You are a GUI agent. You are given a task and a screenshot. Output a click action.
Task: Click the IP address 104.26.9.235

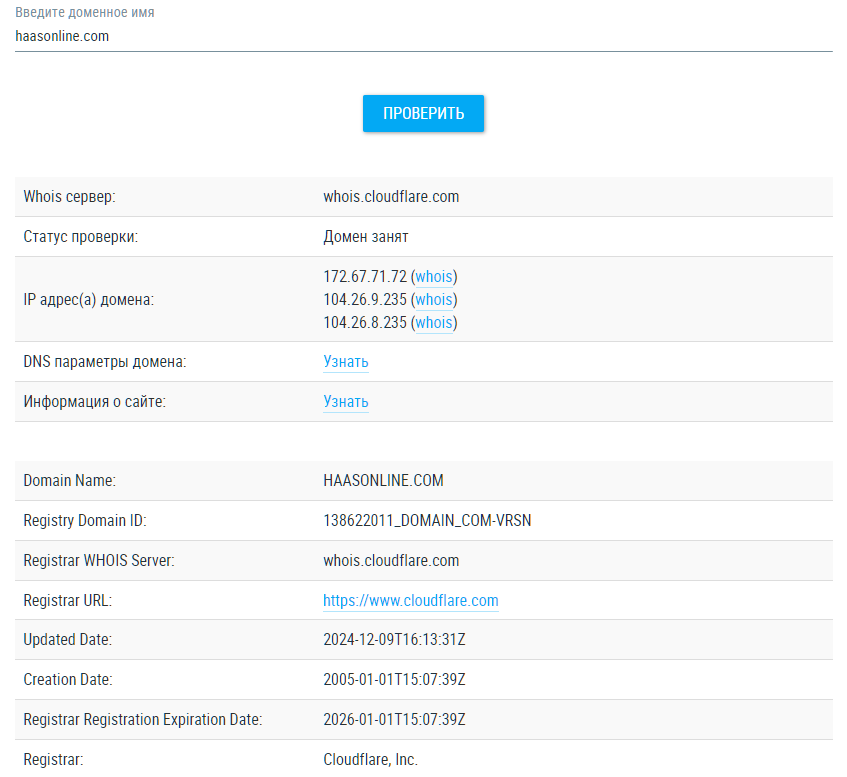[365, 299]
